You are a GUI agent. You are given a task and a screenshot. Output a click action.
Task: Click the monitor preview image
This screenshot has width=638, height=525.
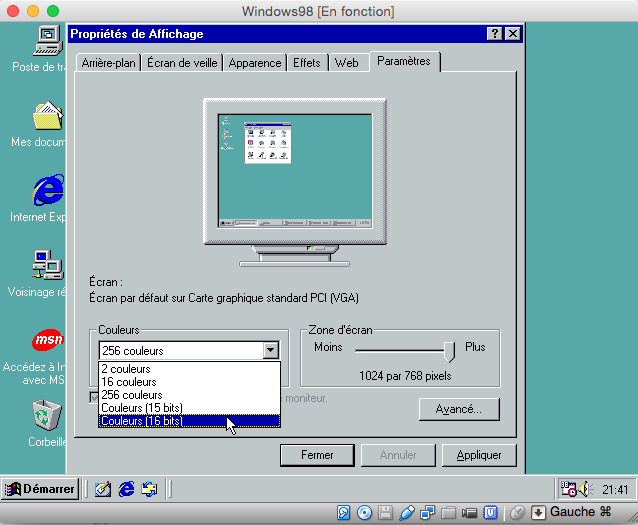(x=295, y=182)
